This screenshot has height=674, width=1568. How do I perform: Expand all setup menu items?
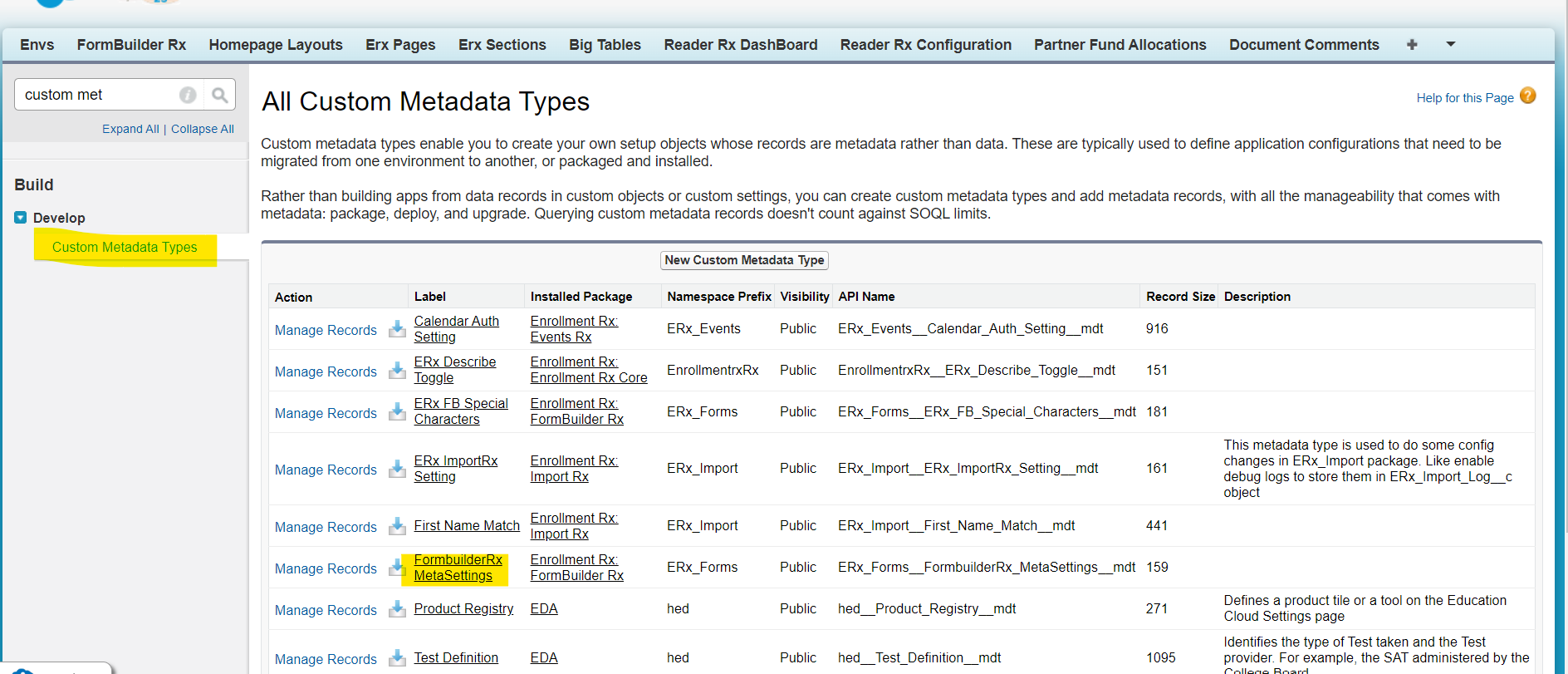[130, 129]
